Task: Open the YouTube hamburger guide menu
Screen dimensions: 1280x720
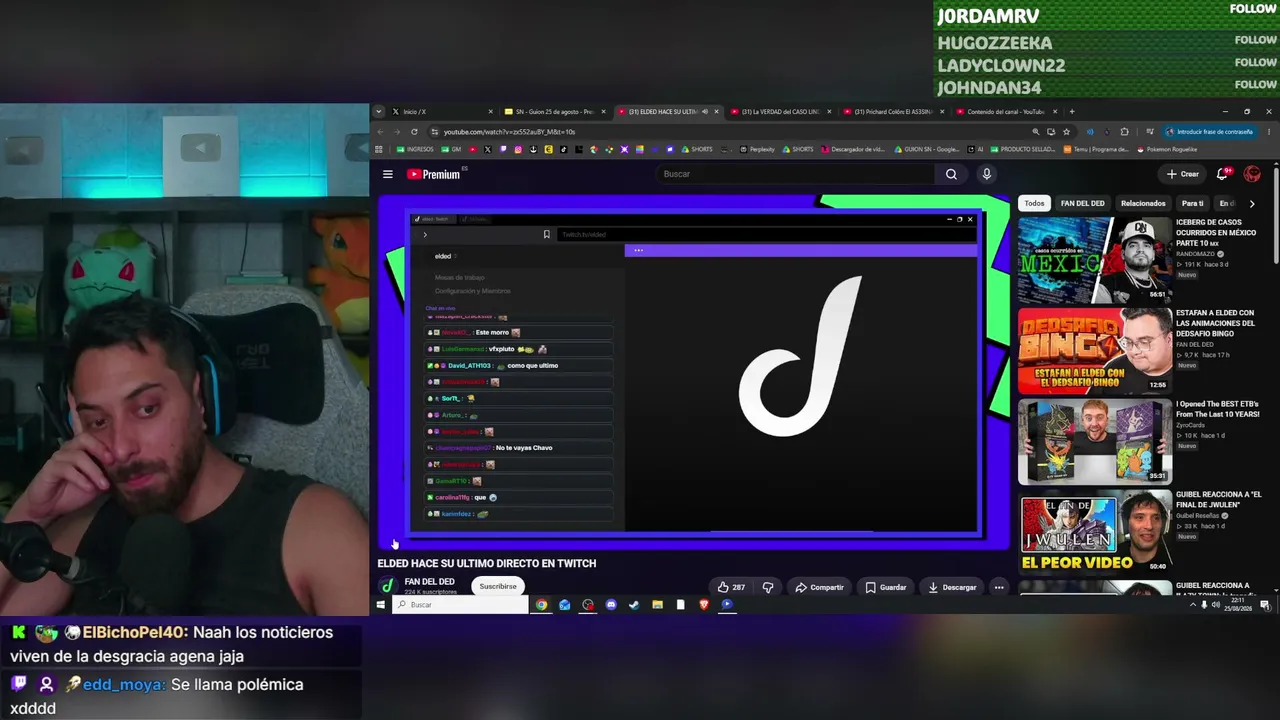Action: [388, 174]
